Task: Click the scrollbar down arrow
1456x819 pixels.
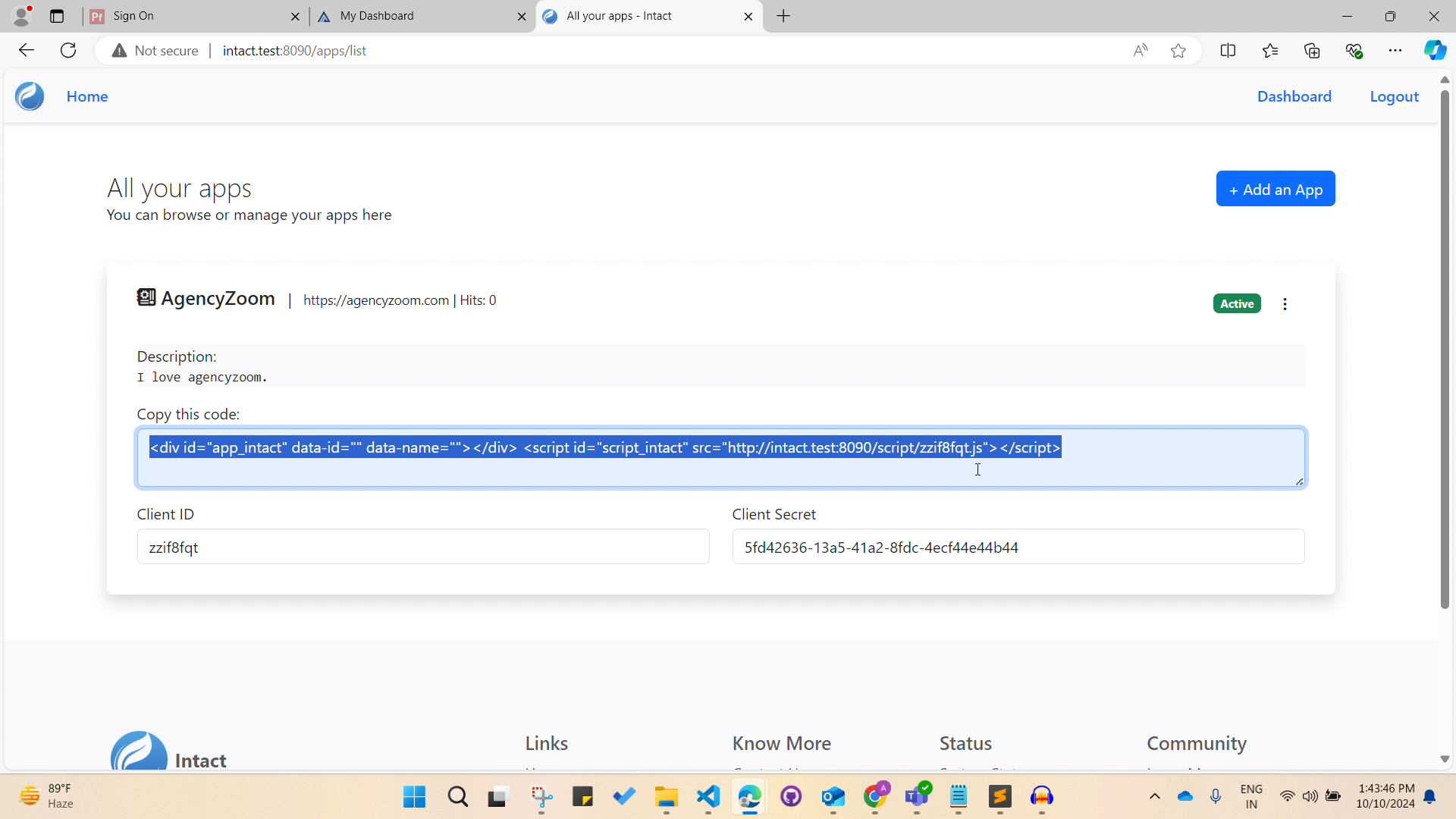Action: coord(1445,759)
